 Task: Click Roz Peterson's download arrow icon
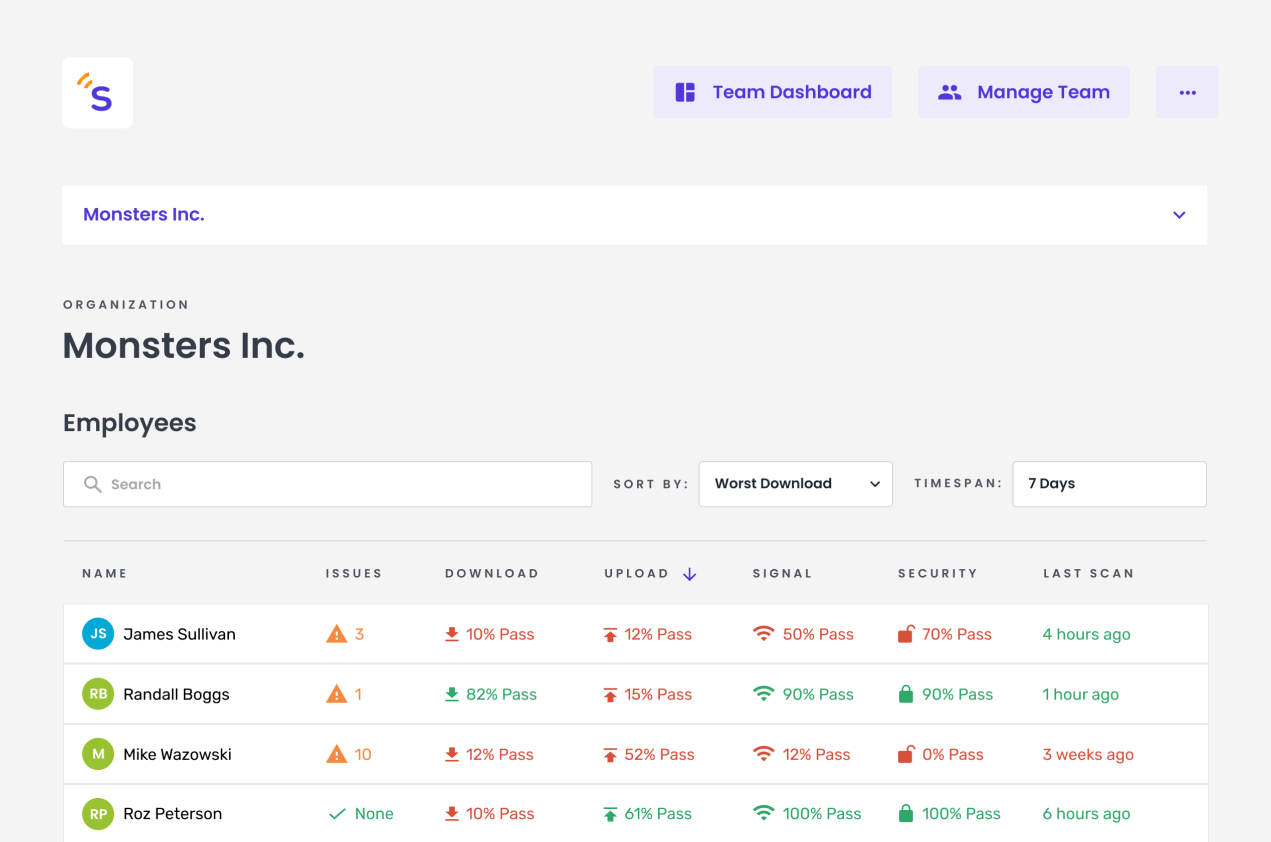coord(452,814)
